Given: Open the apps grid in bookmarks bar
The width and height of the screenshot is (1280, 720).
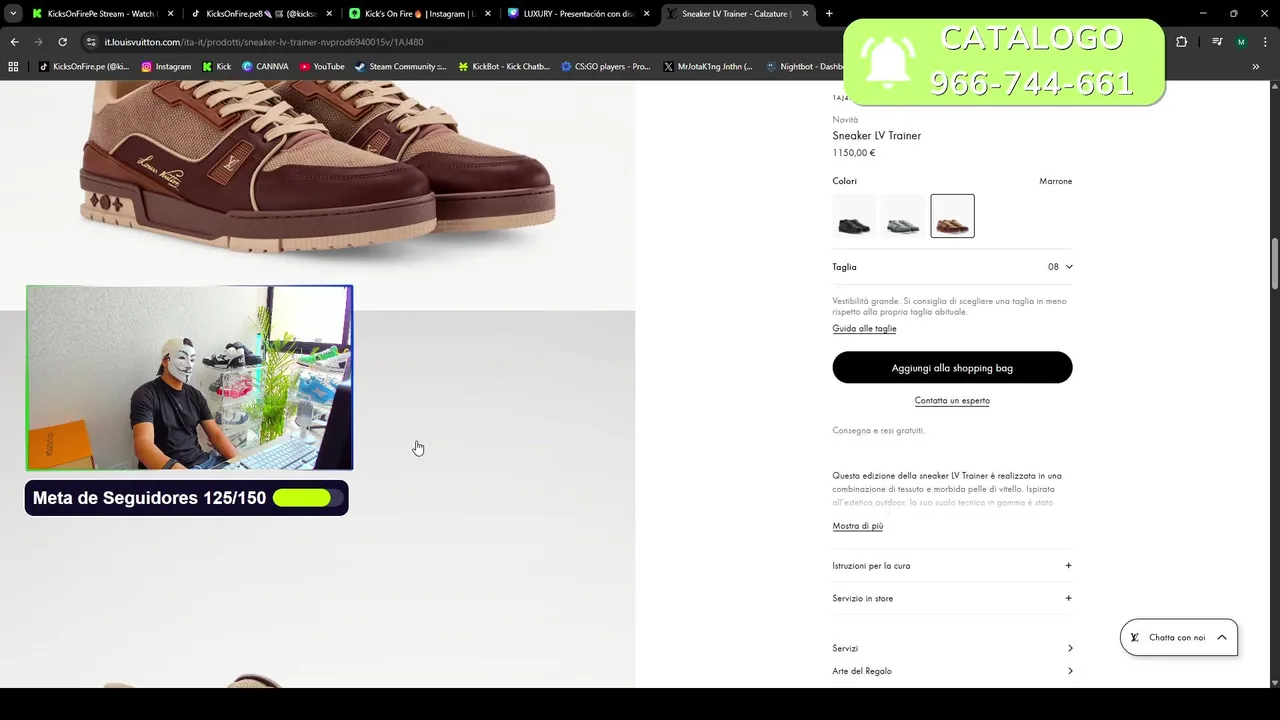Looking at the screenshot, I should click(x=13, y=67).
